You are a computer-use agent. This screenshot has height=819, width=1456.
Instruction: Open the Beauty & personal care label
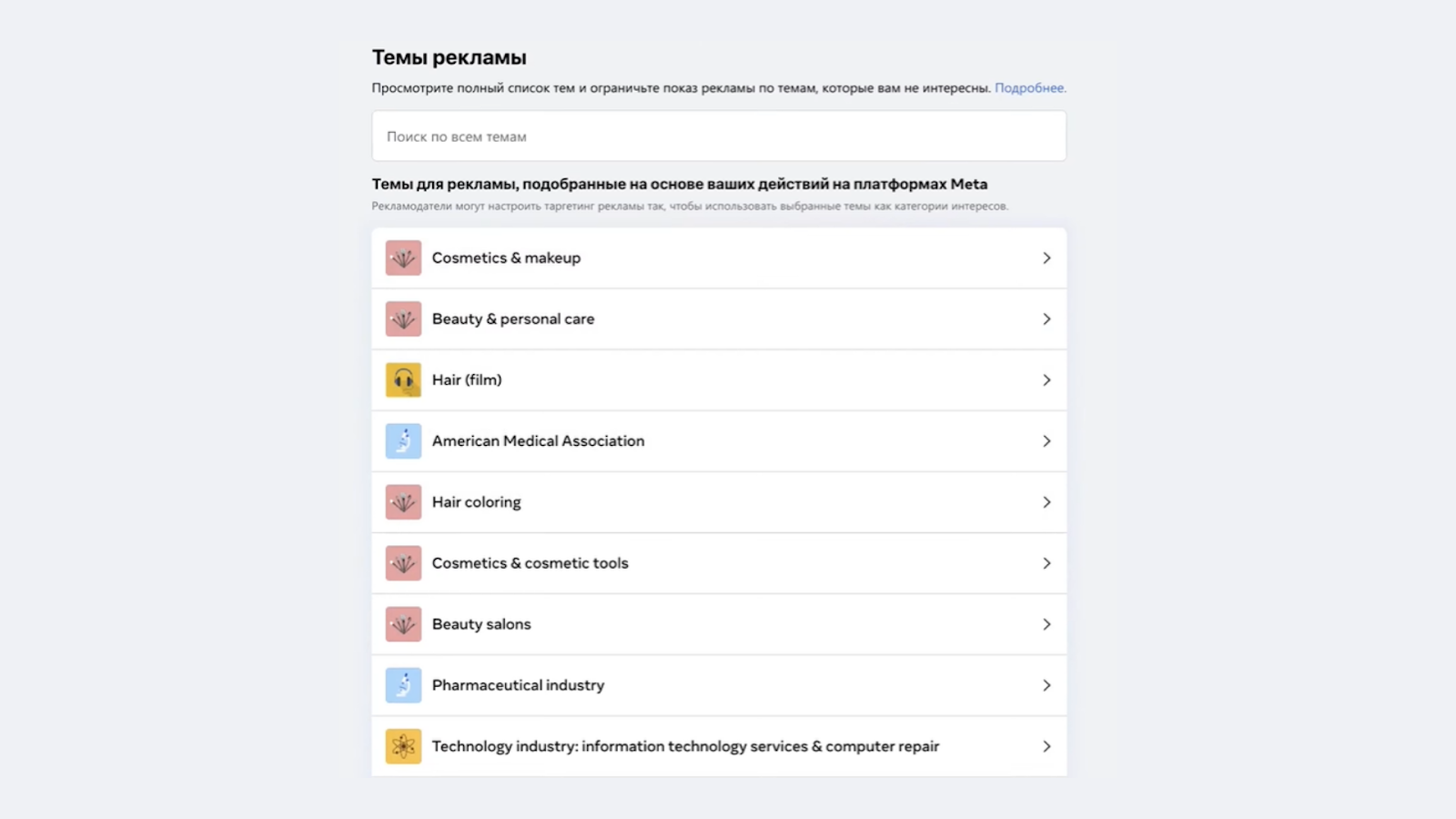pyautogui.click(x=512, y=319)
